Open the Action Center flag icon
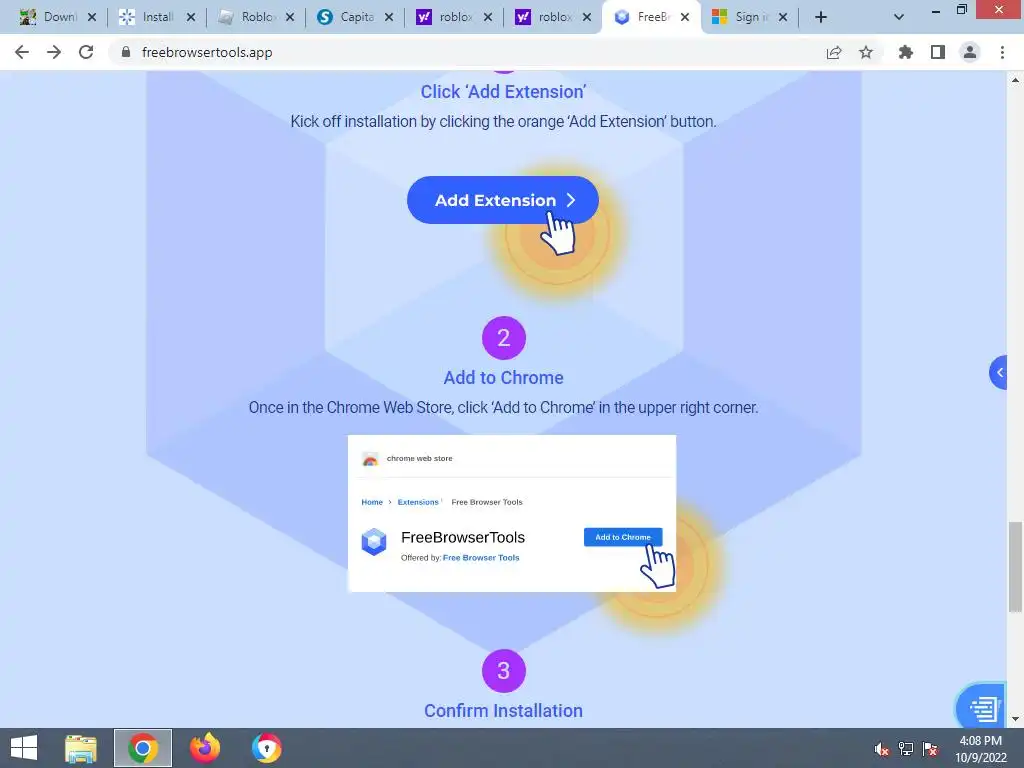This screenshot has height=768, width=1024. click(x=930, y=749)
